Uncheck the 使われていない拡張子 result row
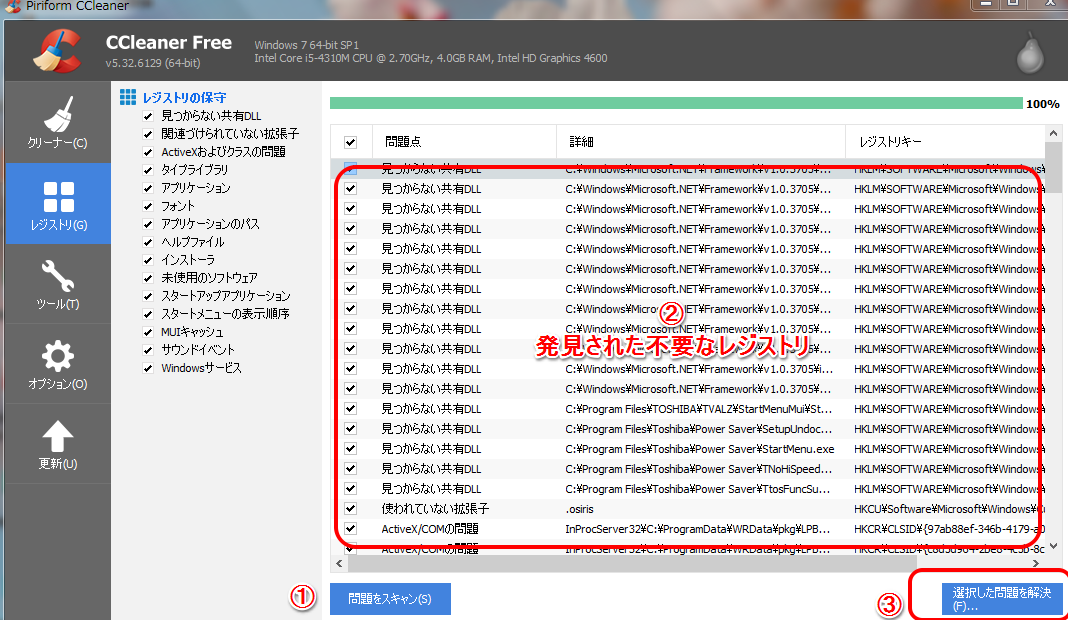This screenshot has height=620, width=1068. pos(350,509)
